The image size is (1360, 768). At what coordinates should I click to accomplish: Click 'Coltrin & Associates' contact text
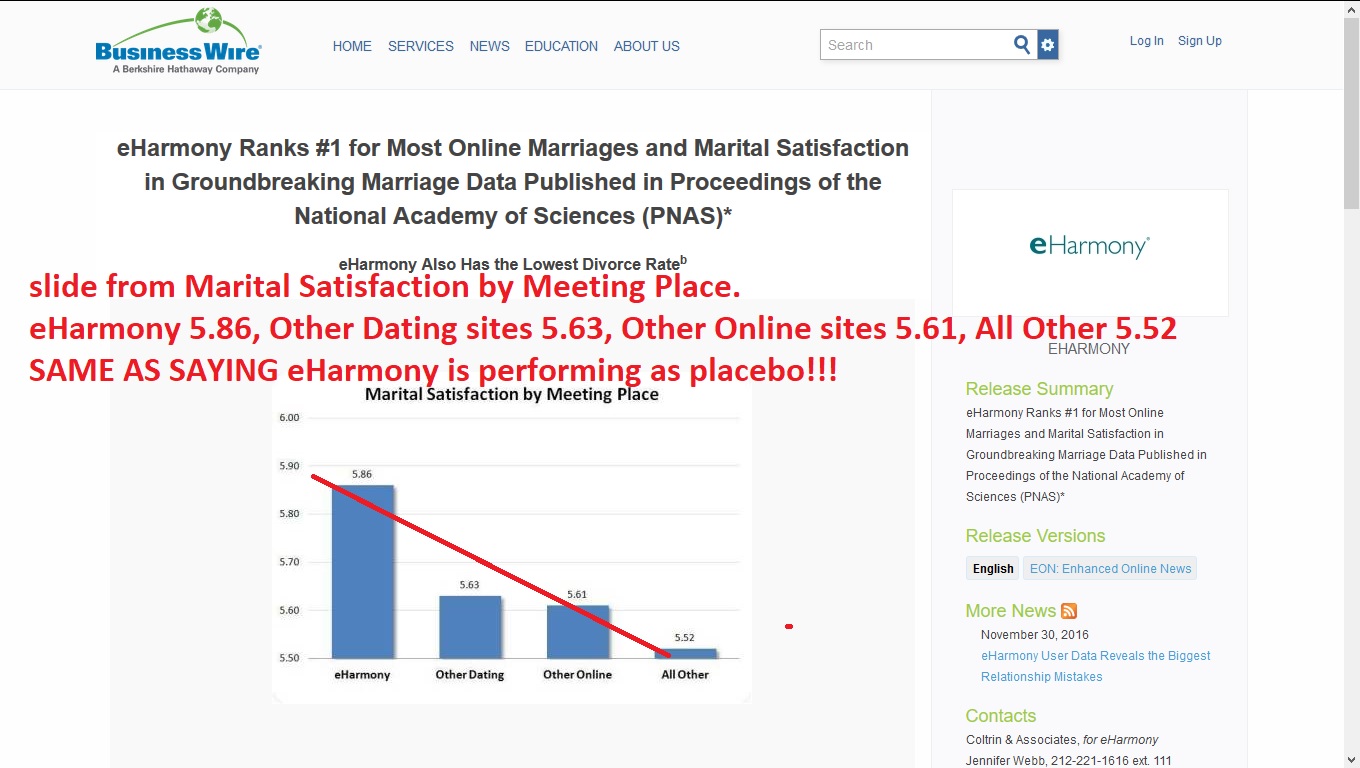point(1022,740)
